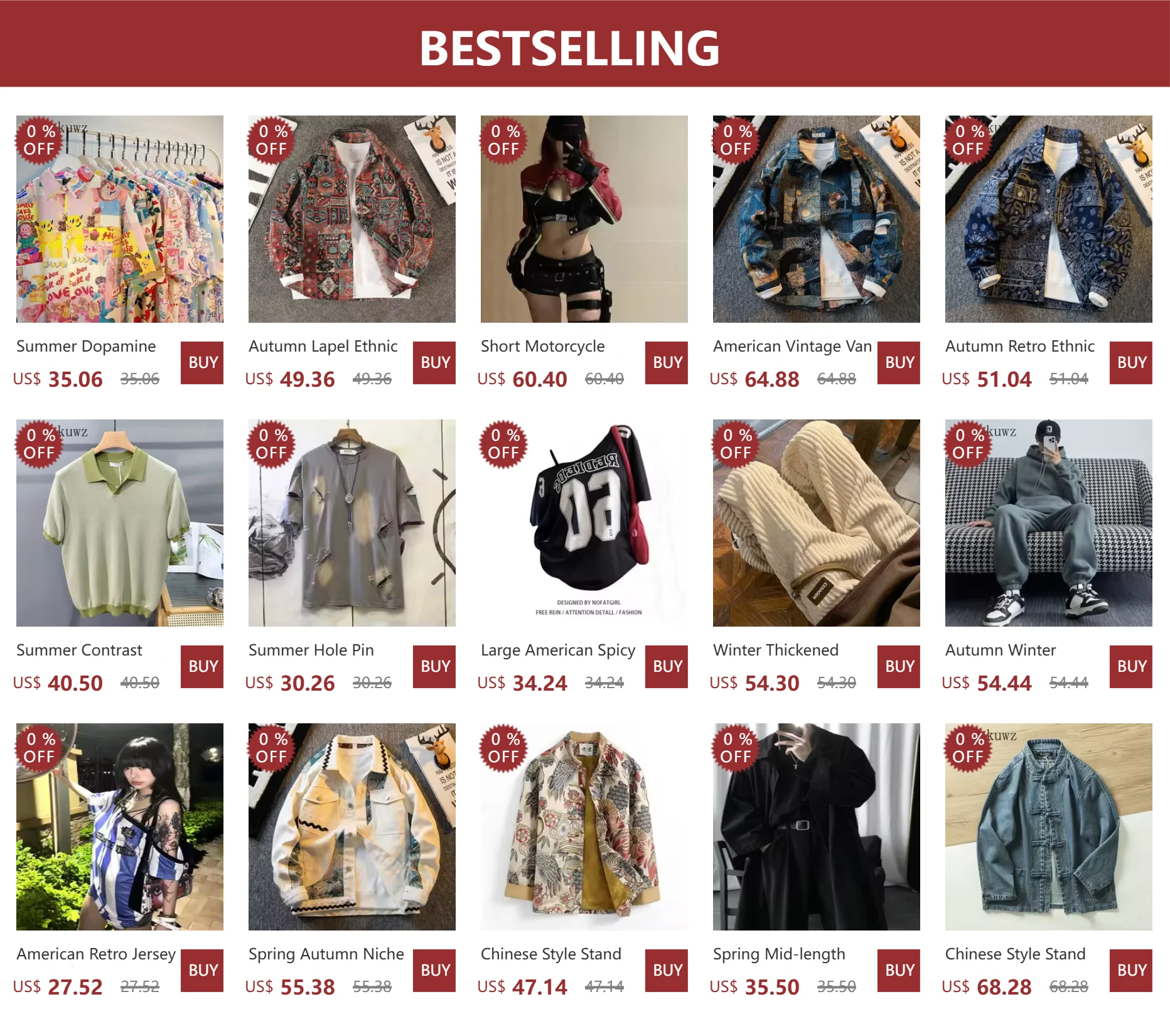Image resolution: width=1170 pixels, height=1036 pixels.
Task: Open Spring Mid-length black coat image
Action: (x=817, y=827)
